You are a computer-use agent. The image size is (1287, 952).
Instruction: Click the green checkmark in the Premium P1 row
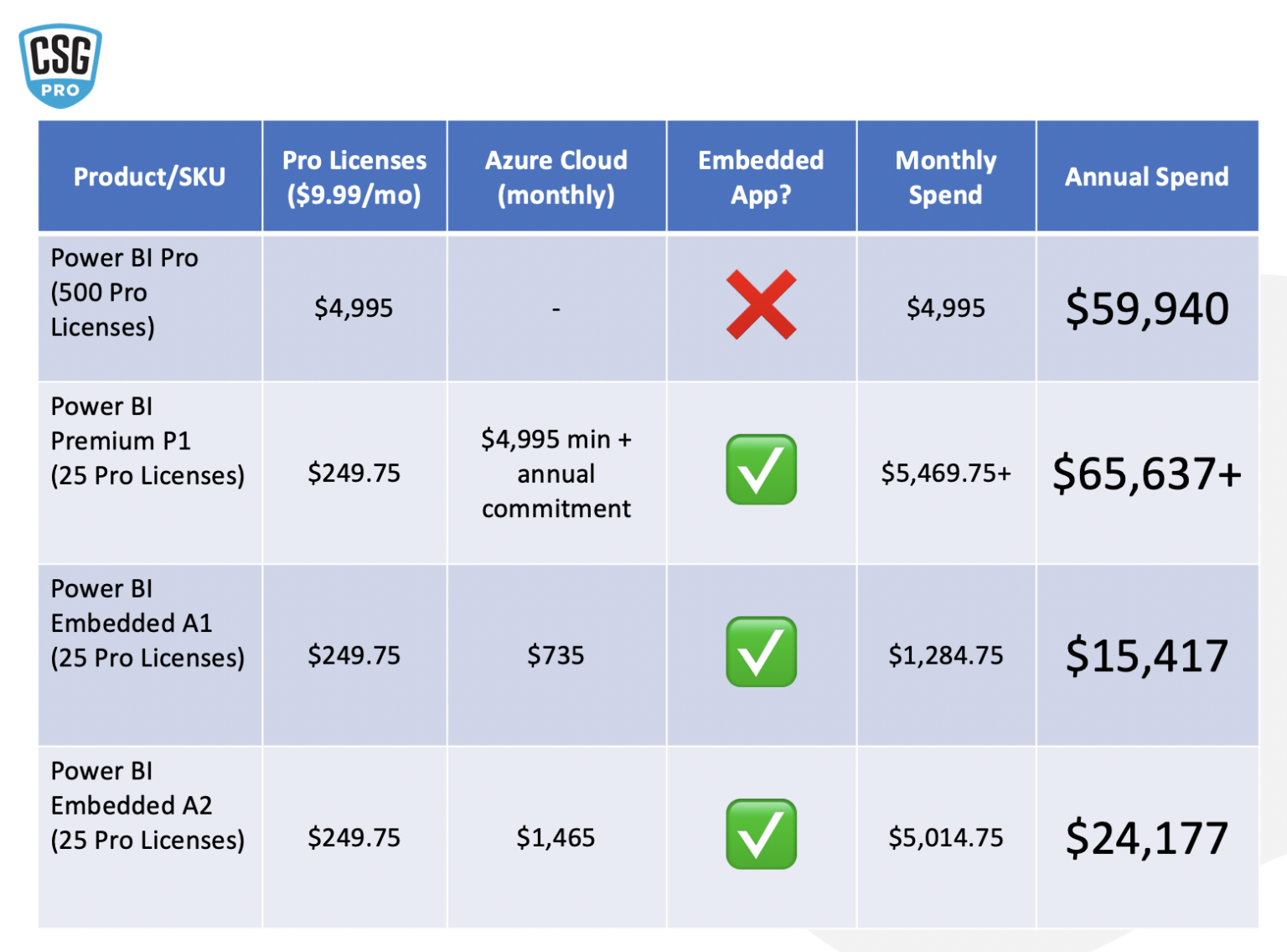(761, 469)
